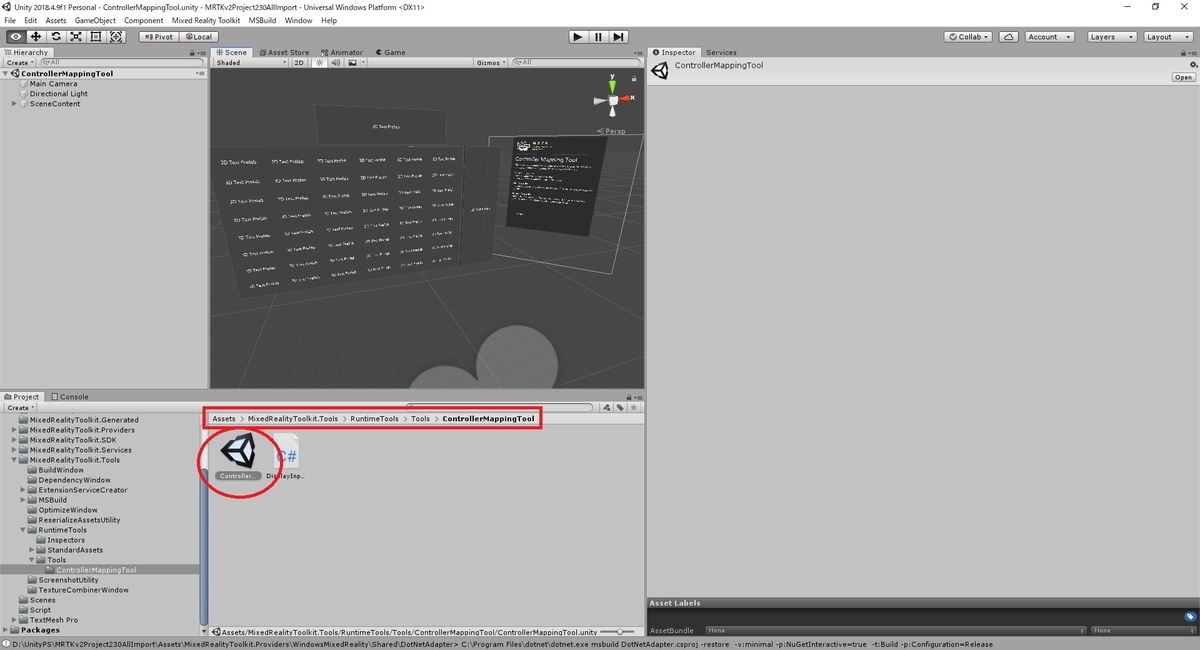Select Main Camera in Hierarchy
This screenshot has height=650, width=1200.
click(x=53, y=83)
